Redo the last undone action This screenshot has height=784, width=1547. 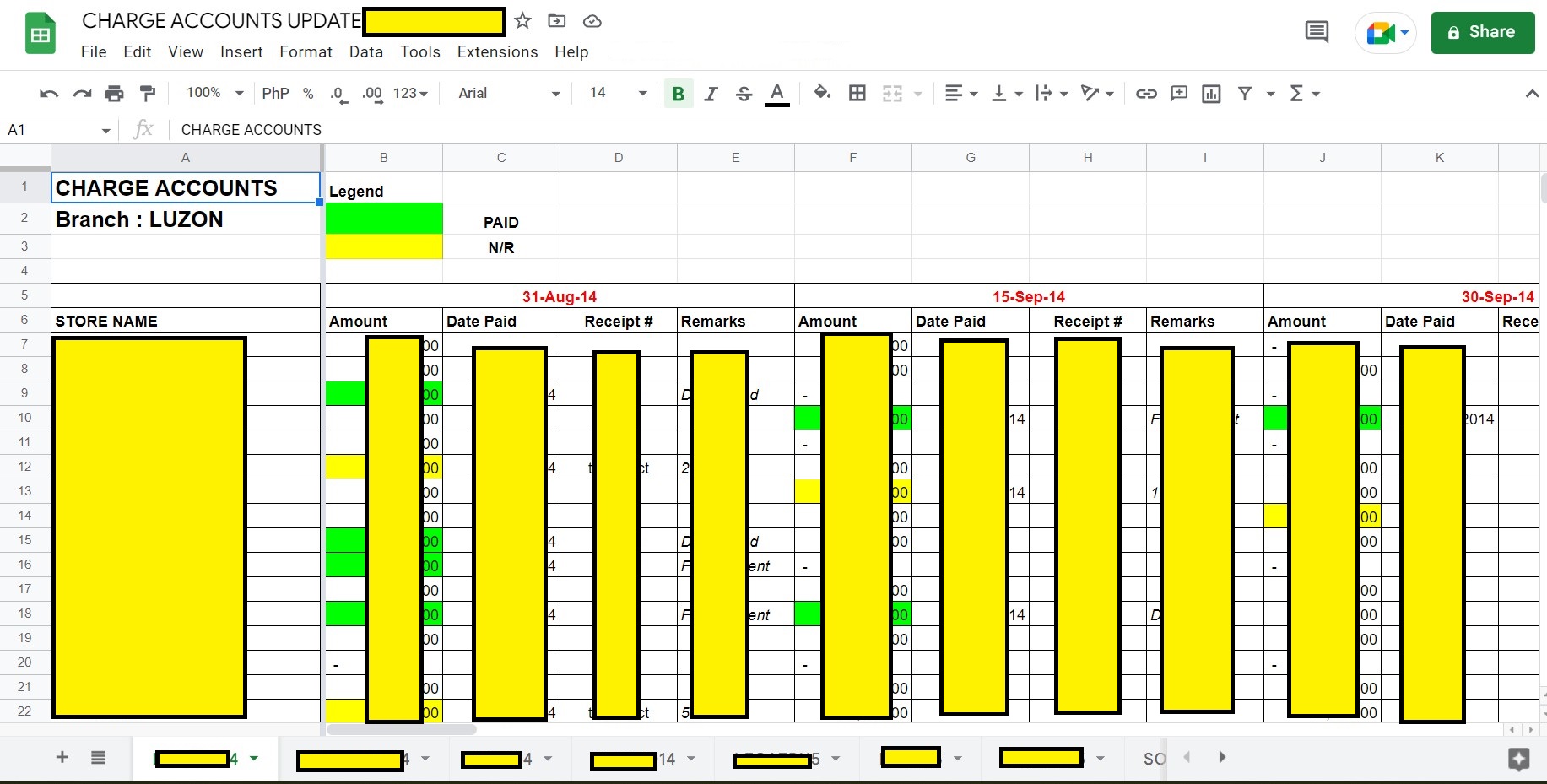click(x=82, y=94)
